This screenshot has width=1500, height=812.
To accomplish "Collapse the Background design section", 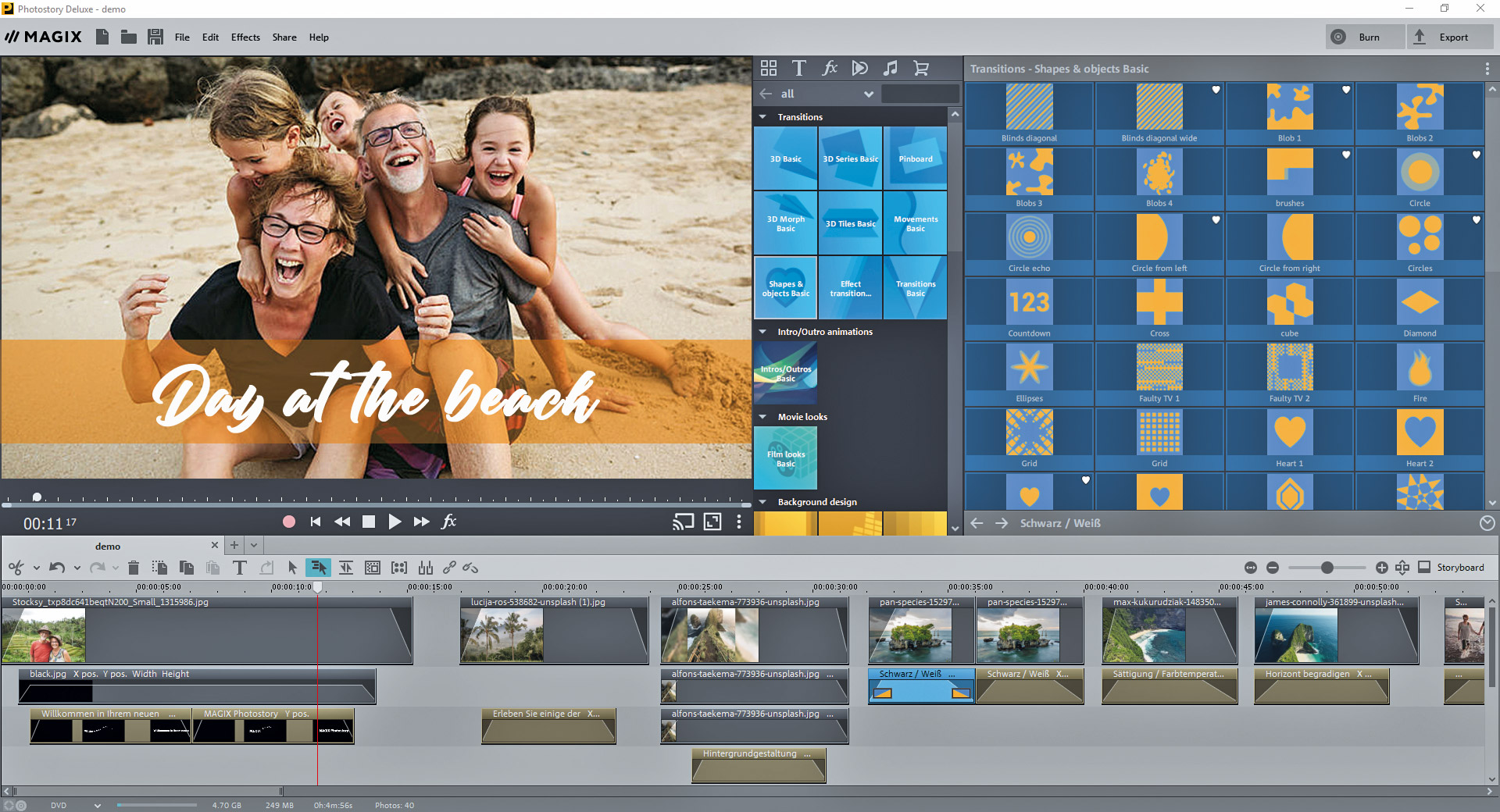I will point(762,501).
